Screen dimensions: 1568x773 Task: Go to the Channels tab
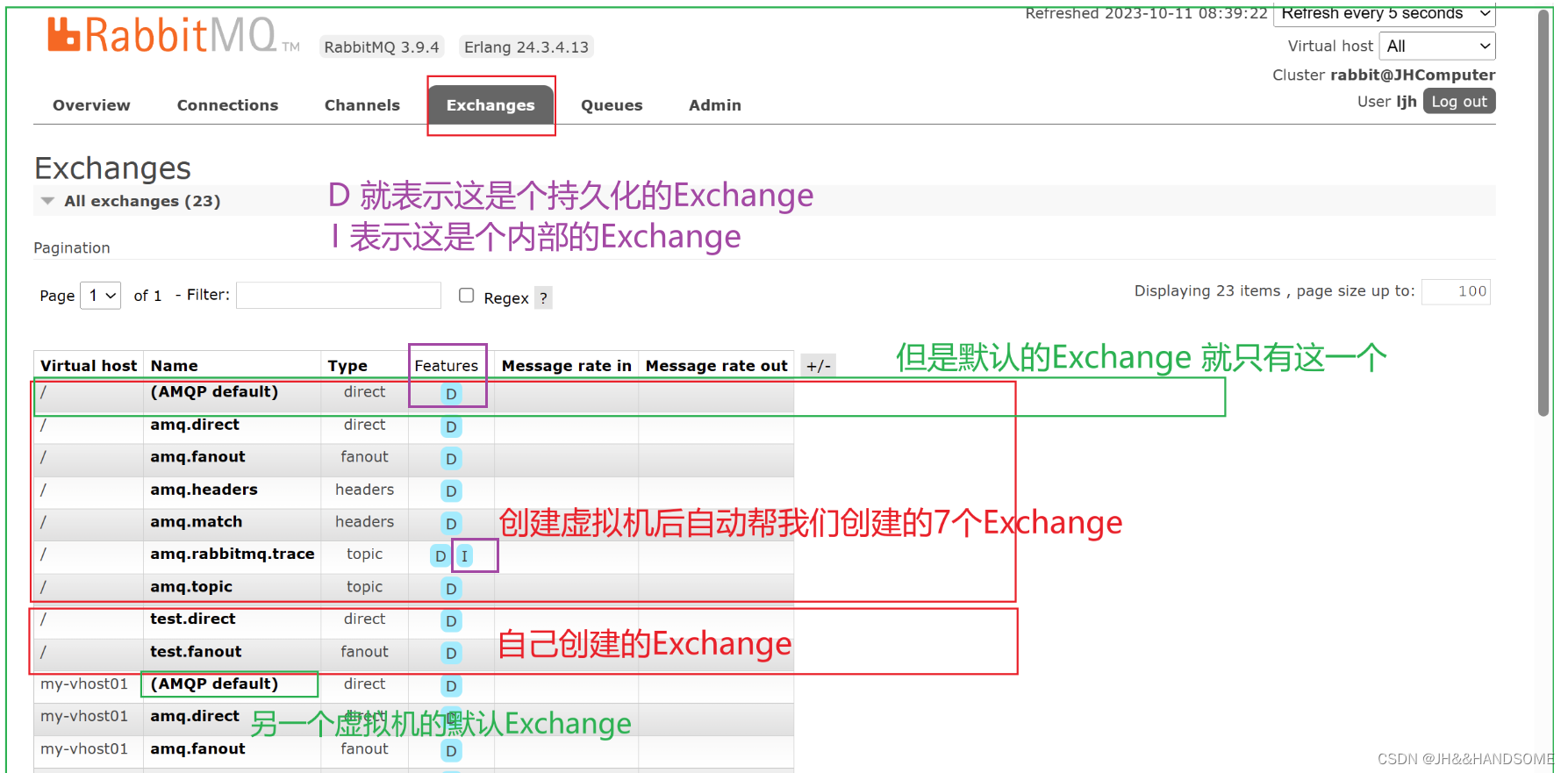[362, 105]
